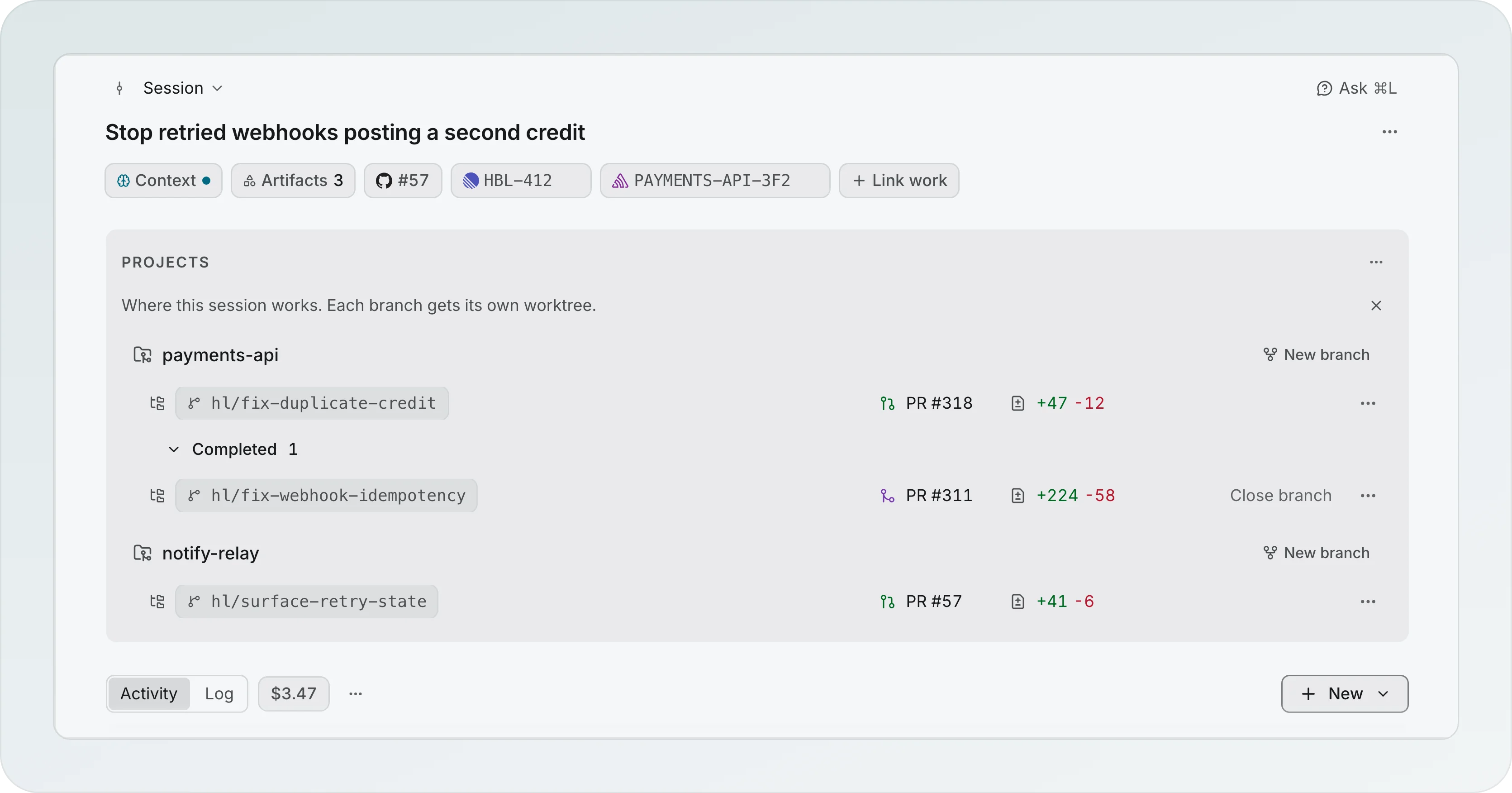Image resolution: width=1512 pixels, height=793 pixels.
Task: Select branch hl/surface-retry-state
Action: 307,602
